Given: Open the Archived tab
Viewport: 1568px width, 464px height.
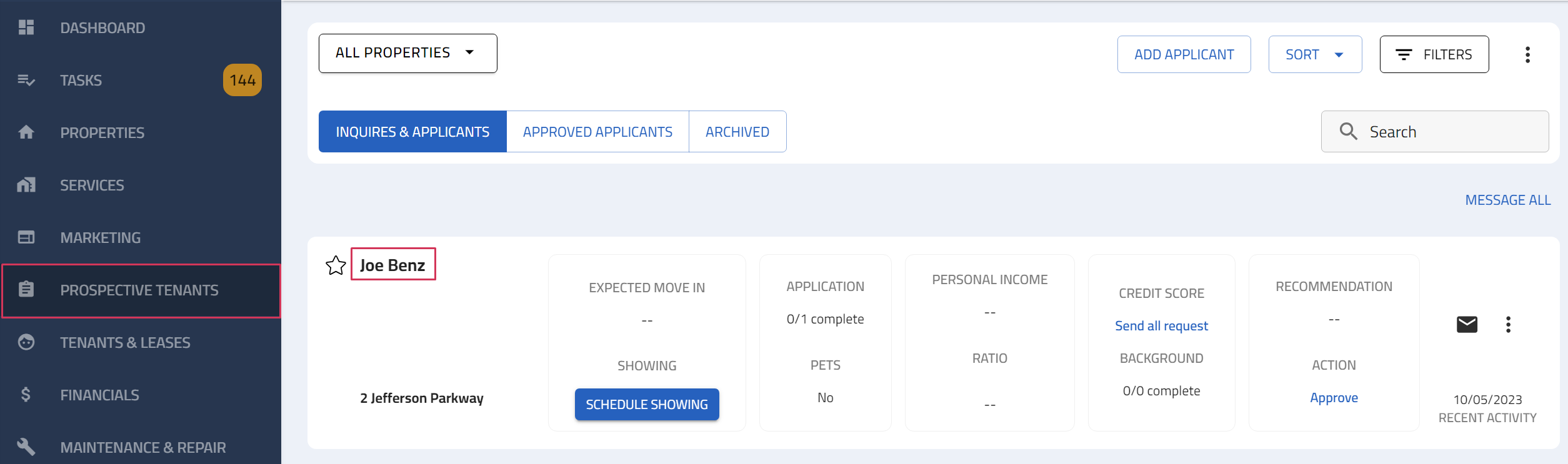Looking at the screenshot, I should 737,131.
